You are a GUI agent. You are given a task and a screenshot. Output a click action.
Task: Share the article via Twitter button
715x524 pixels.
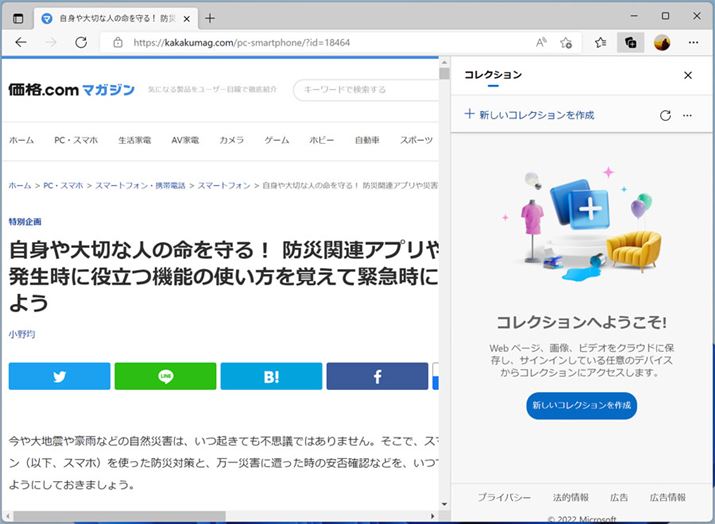click(59, 376)
